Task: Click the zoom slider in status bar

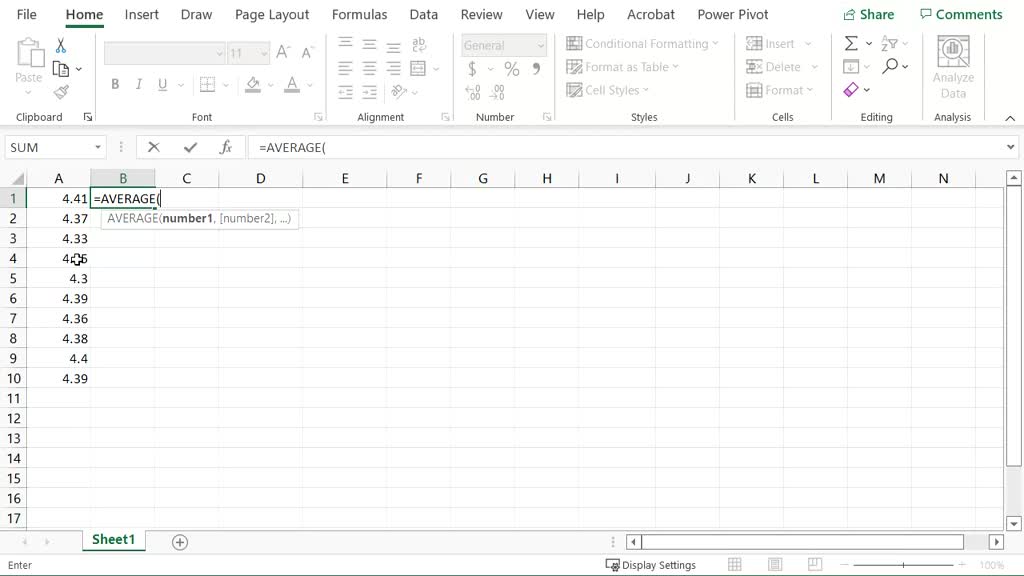Action: [903, 565]
